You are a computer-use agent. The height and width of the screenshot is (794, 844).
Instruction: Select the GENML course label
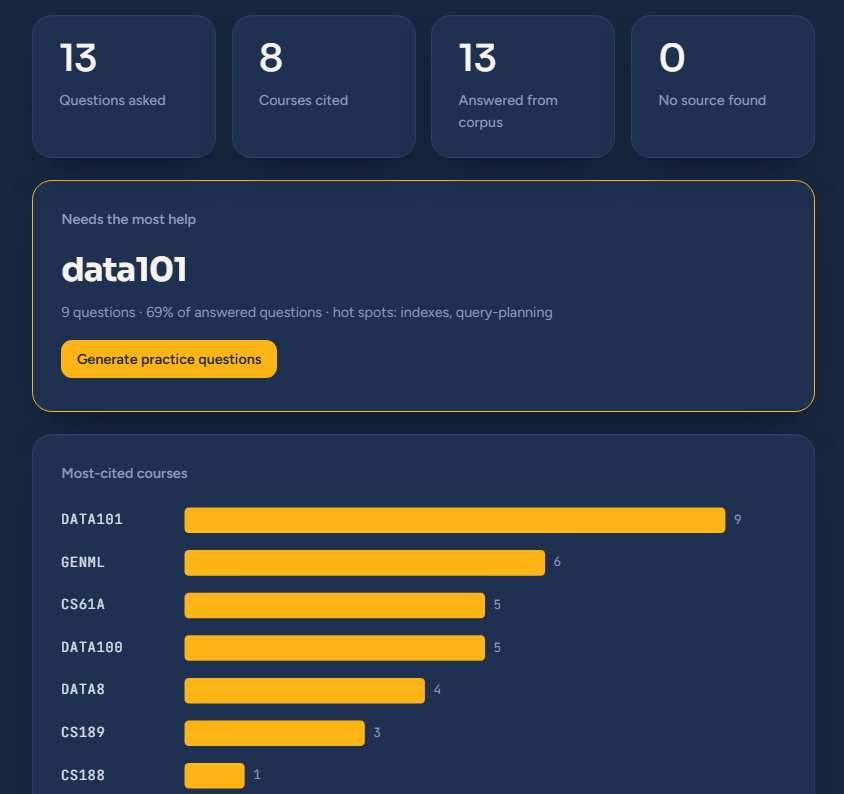(83, 562)
